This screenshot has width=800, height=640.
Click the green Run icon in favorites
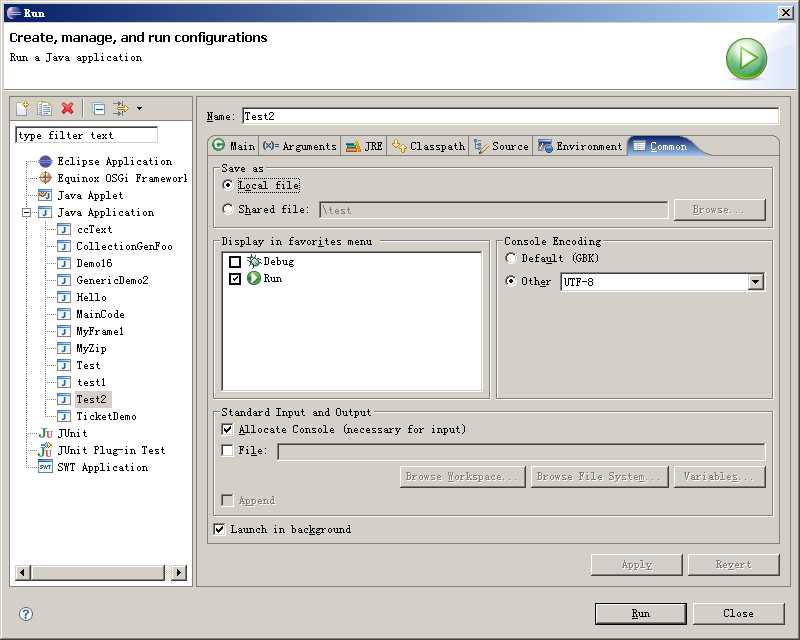pos(254,278)
